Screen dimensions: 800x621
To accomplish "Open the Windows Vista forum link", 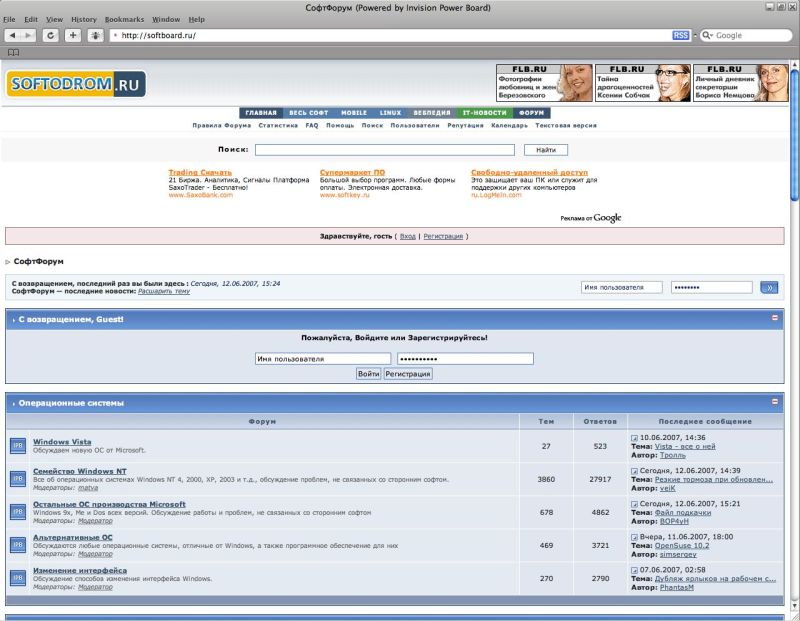I will (x=62, y=442).
